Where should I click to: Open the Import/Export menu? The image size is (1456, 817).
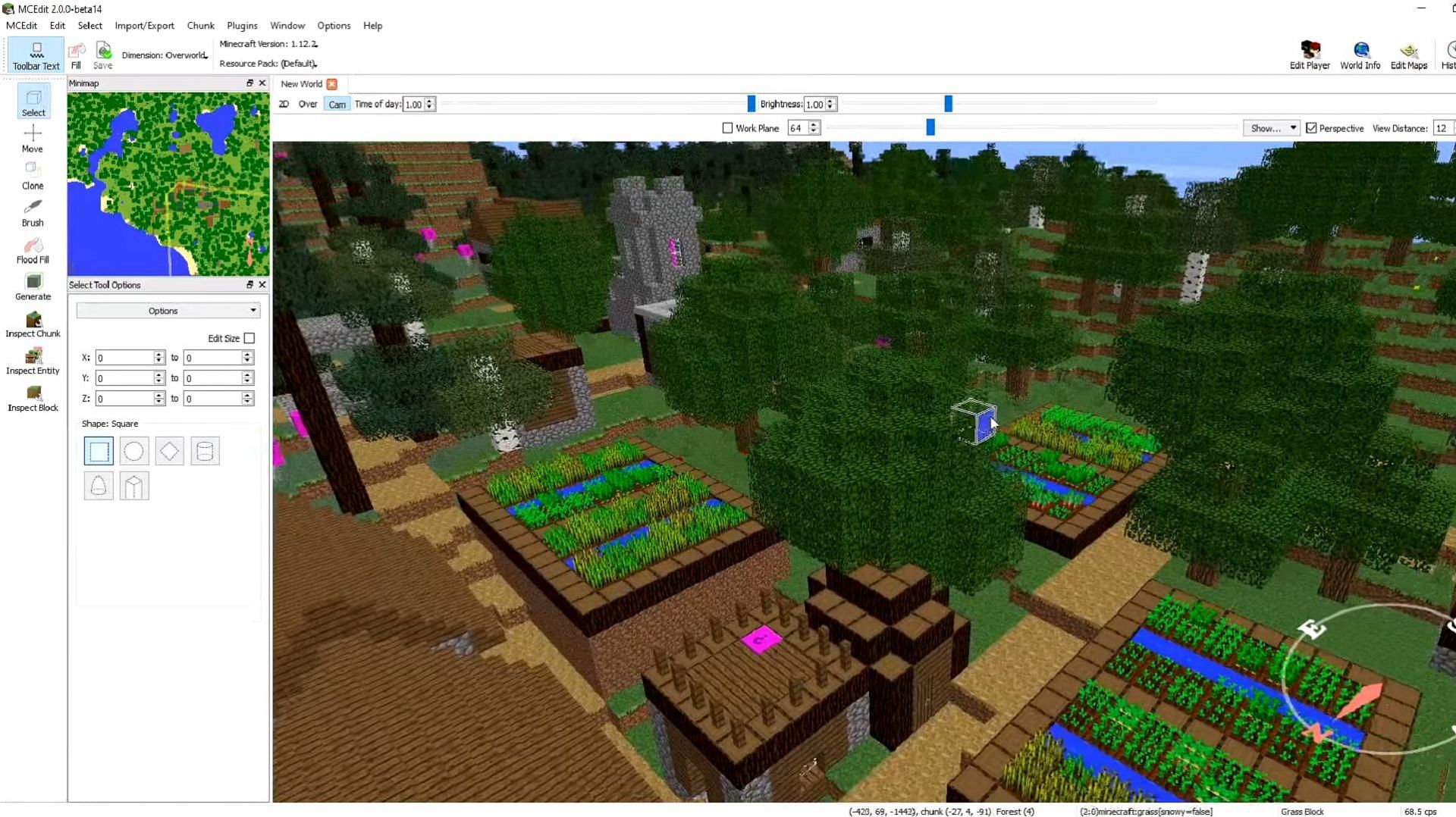pos(144,25)
